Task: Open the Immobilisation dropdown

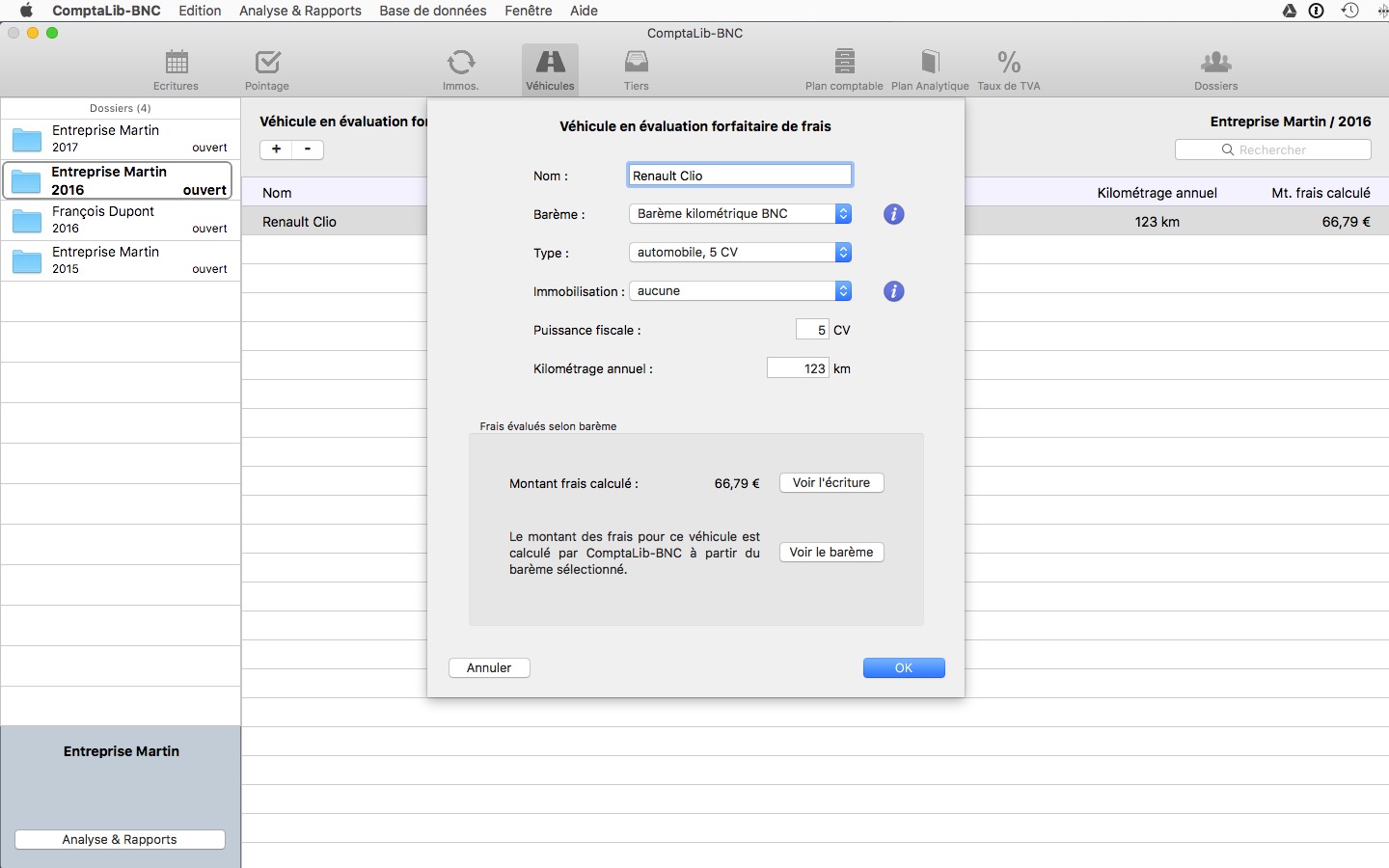Action: coord(740,291)
